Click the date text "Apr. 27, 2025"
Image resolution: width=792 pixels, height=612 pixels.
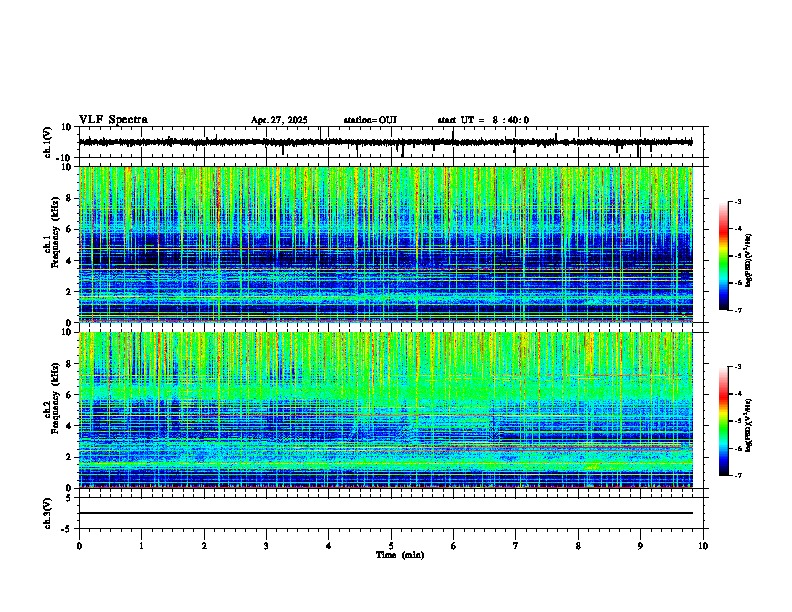coord(279,120)
